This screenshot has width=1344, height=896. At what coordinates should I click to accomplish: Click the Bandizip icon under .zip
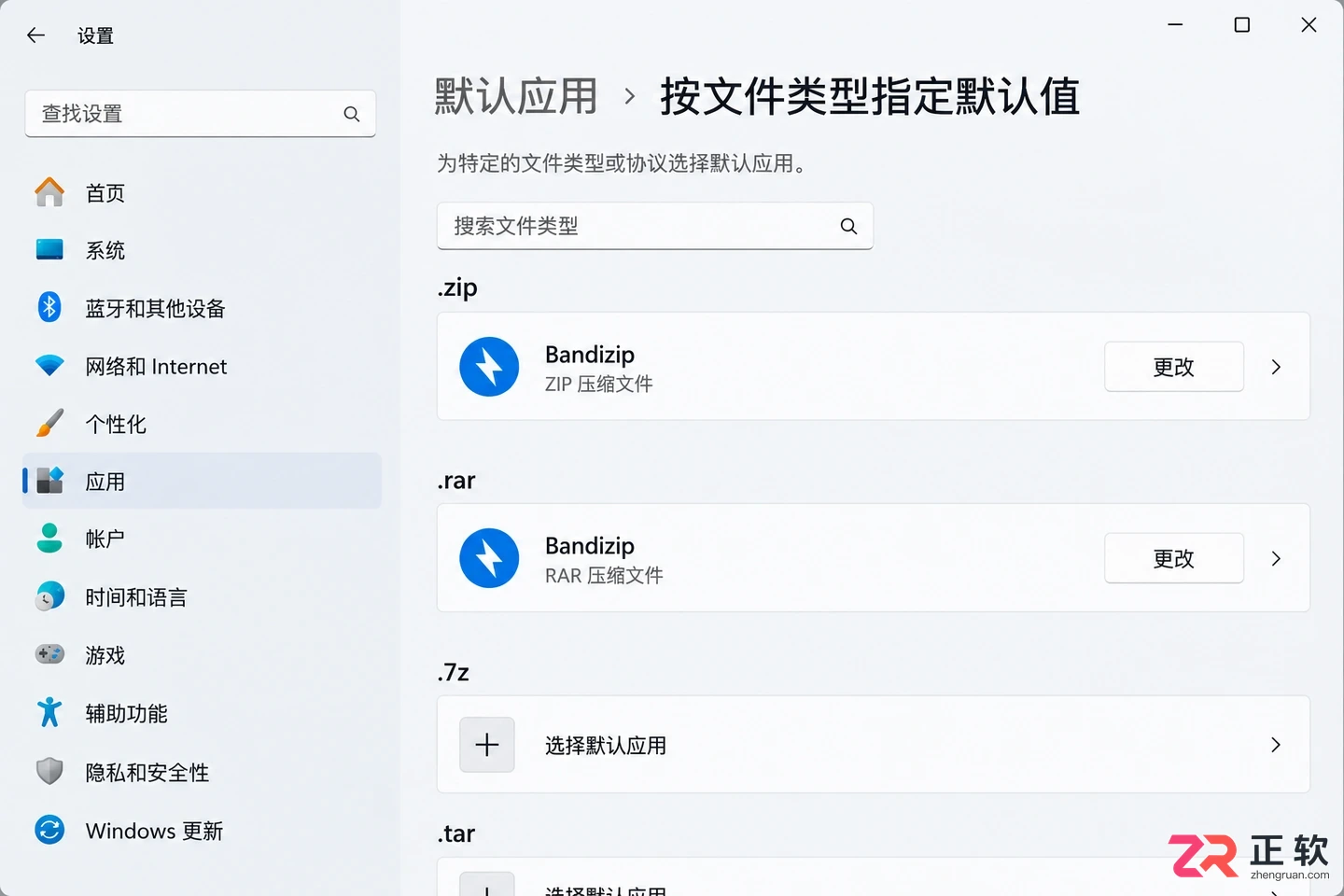(489, 367)
